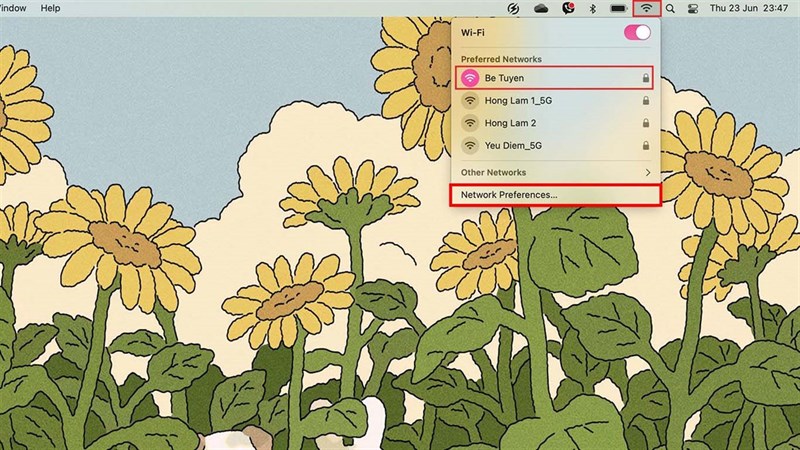Click the circular lightning bolt menu bar icon
The width and height of the screenshot is (800, 450).
(516, 8)
